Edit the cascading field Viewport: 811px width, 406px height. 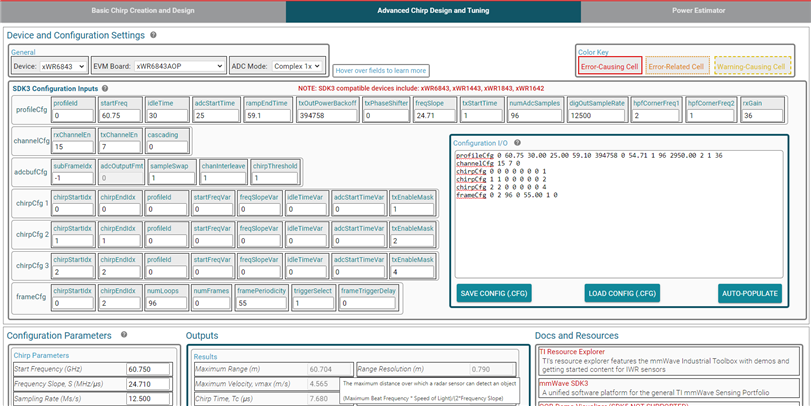tap(166, 147)
